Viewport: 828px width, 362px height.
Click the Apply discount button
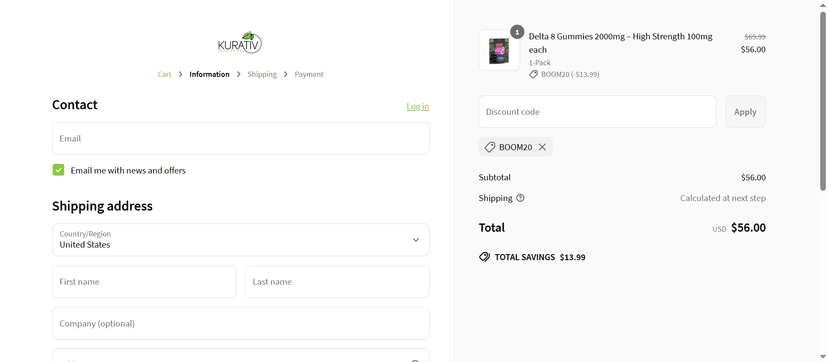[745, 111]
